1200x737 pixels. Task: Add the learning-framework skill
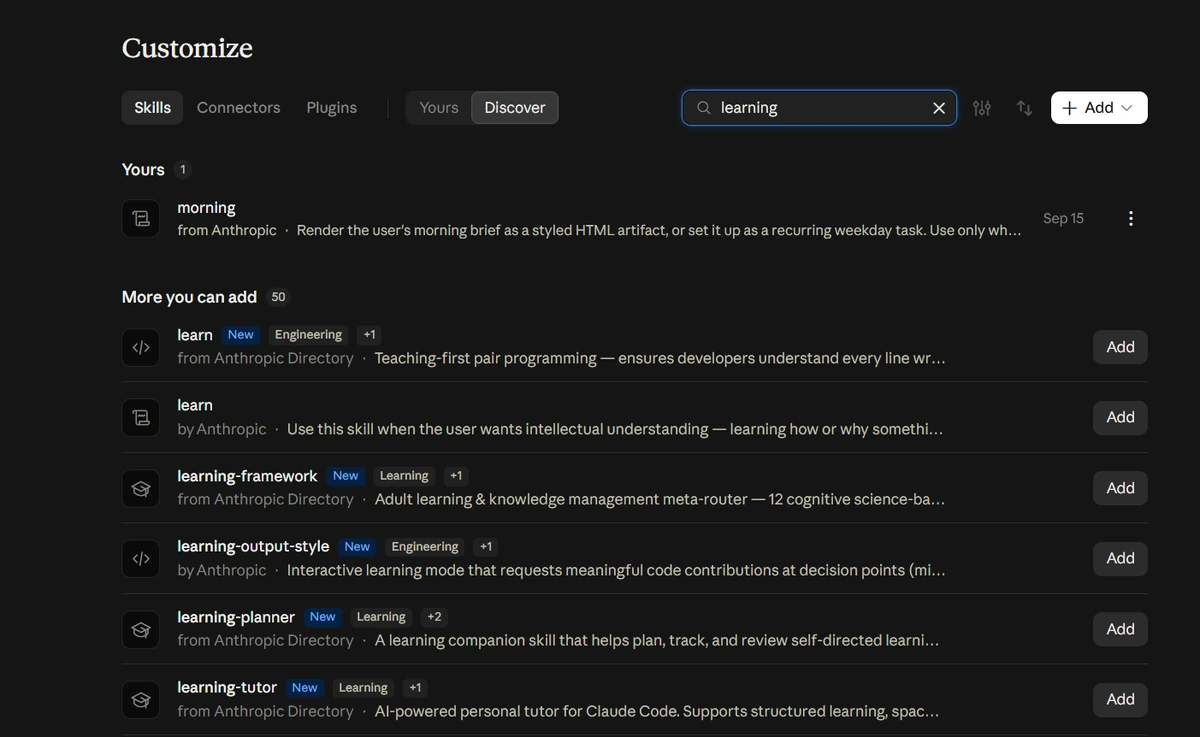coord(1120,488)
